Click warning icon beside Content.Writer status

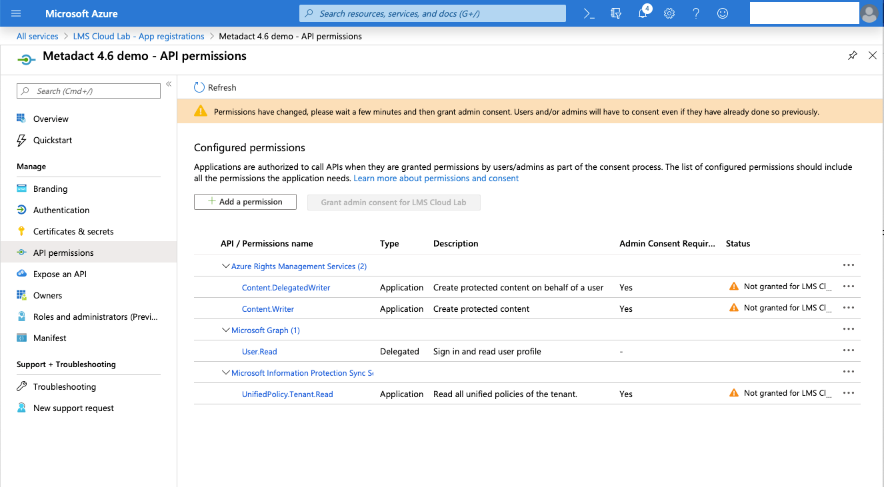[x=733, y=308]
